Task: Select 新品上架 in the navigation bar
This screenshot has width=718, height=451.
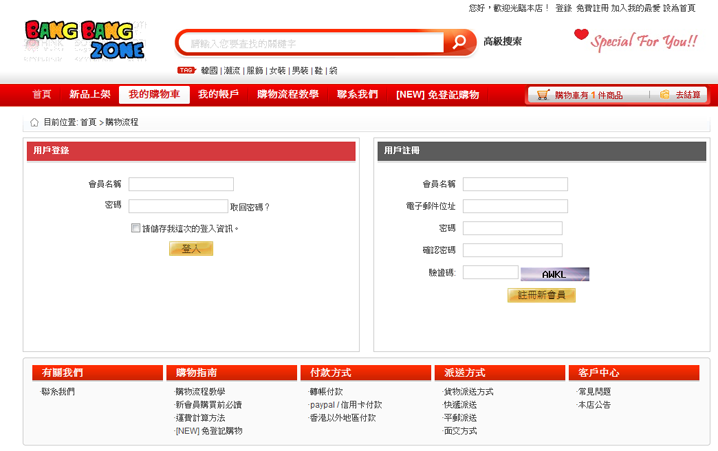Action: tap(89, 95)
